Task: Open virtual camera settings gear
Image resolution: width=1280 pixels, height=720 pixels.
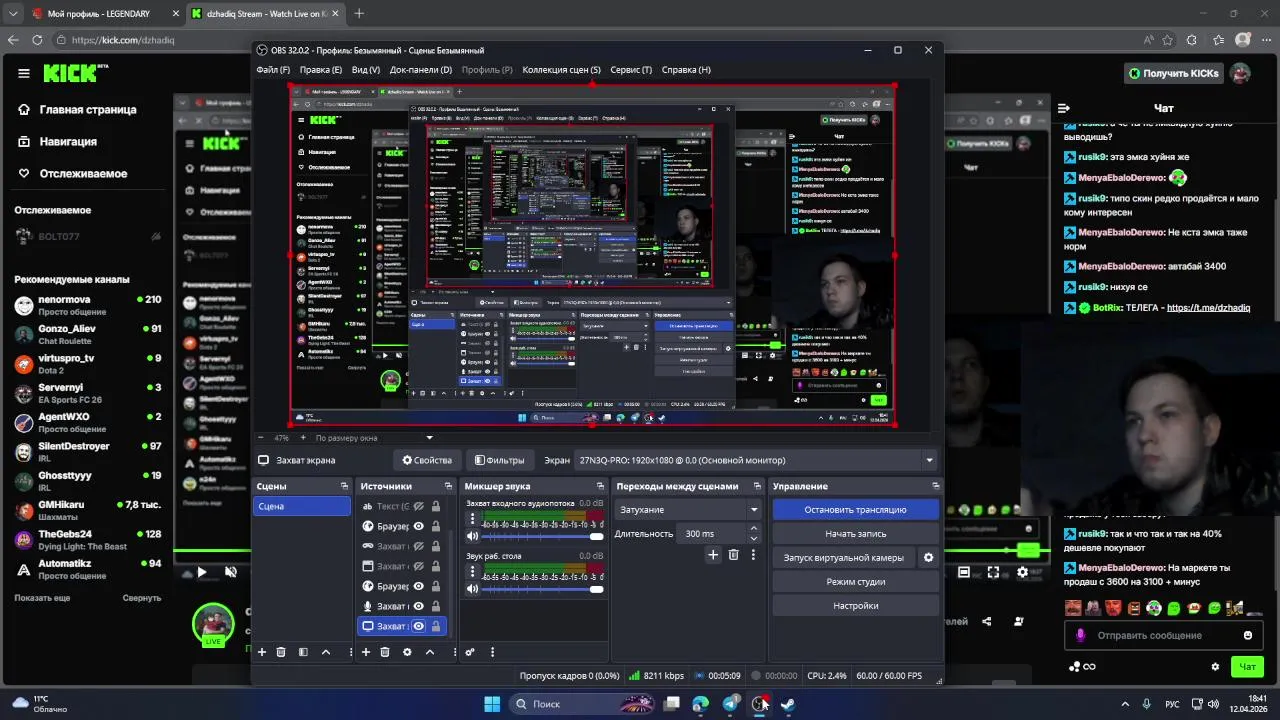Action: coord(928,558)
